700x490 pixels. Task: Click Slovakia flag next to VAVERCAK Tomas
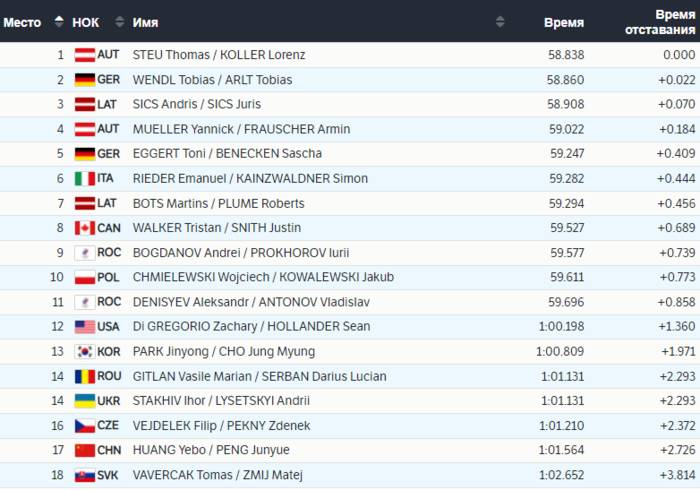tap(85, 476)
